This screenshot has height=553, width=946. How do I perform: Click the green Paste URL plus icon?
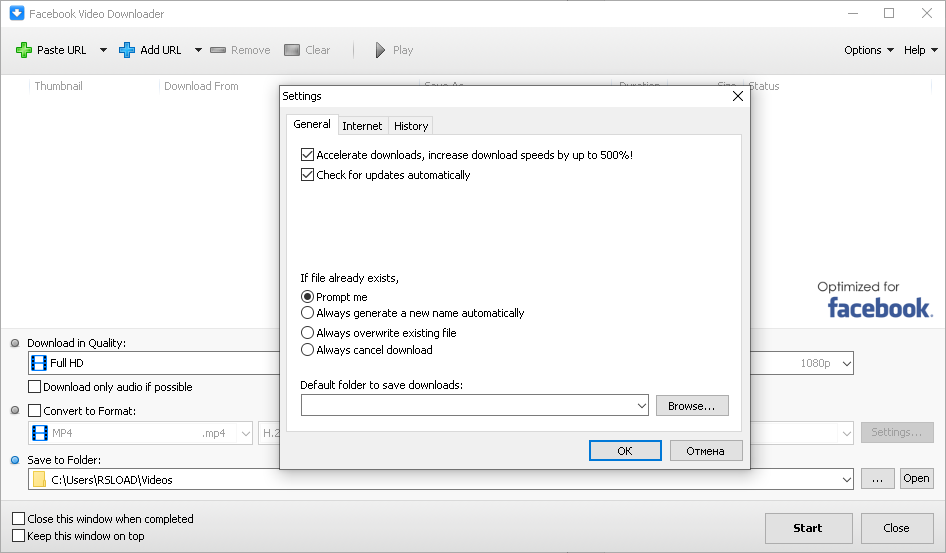pyautogui.click(x=24, y=50)
